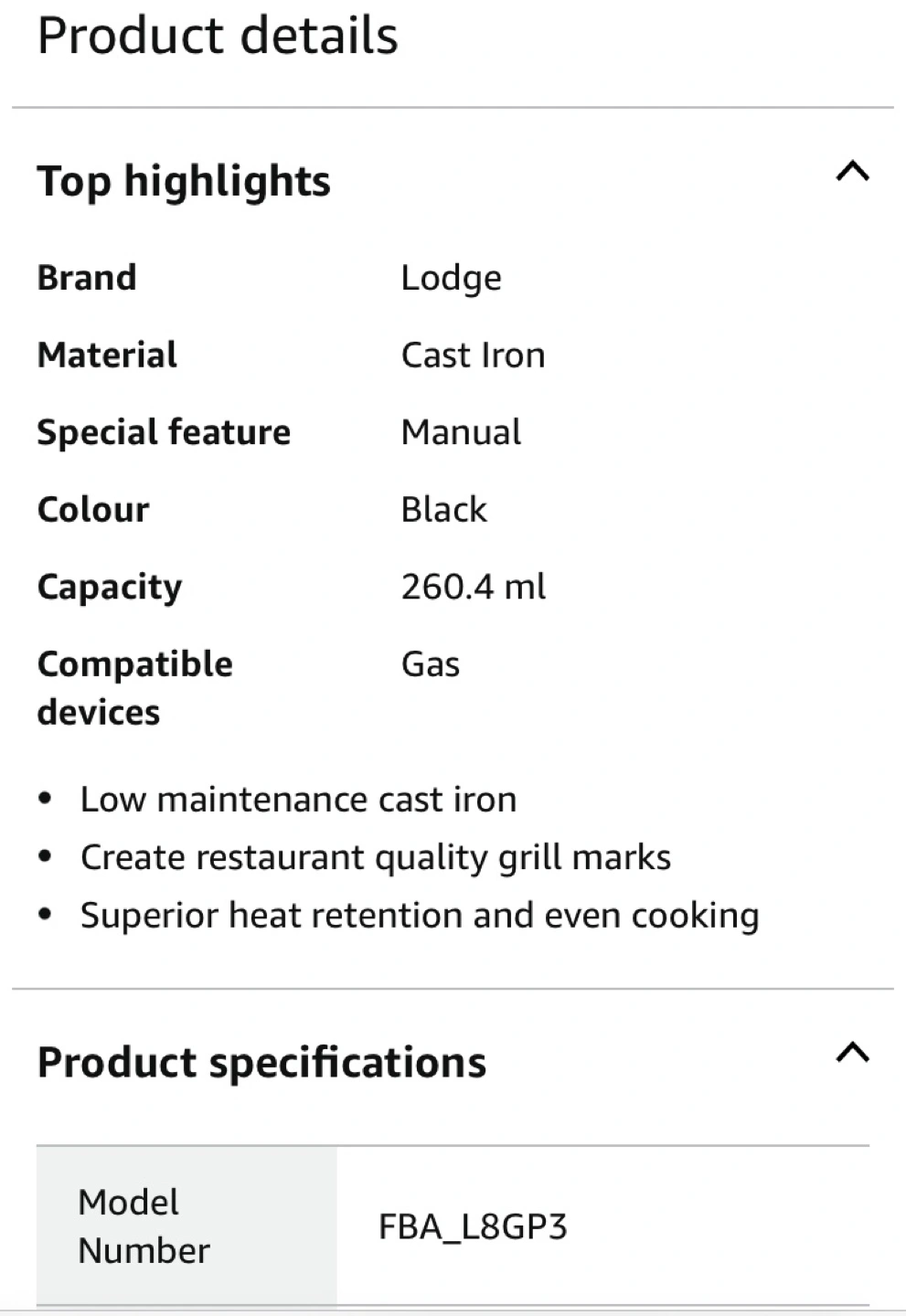906x1316 pixels.
Task: Select the Gas compatible devices value
Action: 430,664
